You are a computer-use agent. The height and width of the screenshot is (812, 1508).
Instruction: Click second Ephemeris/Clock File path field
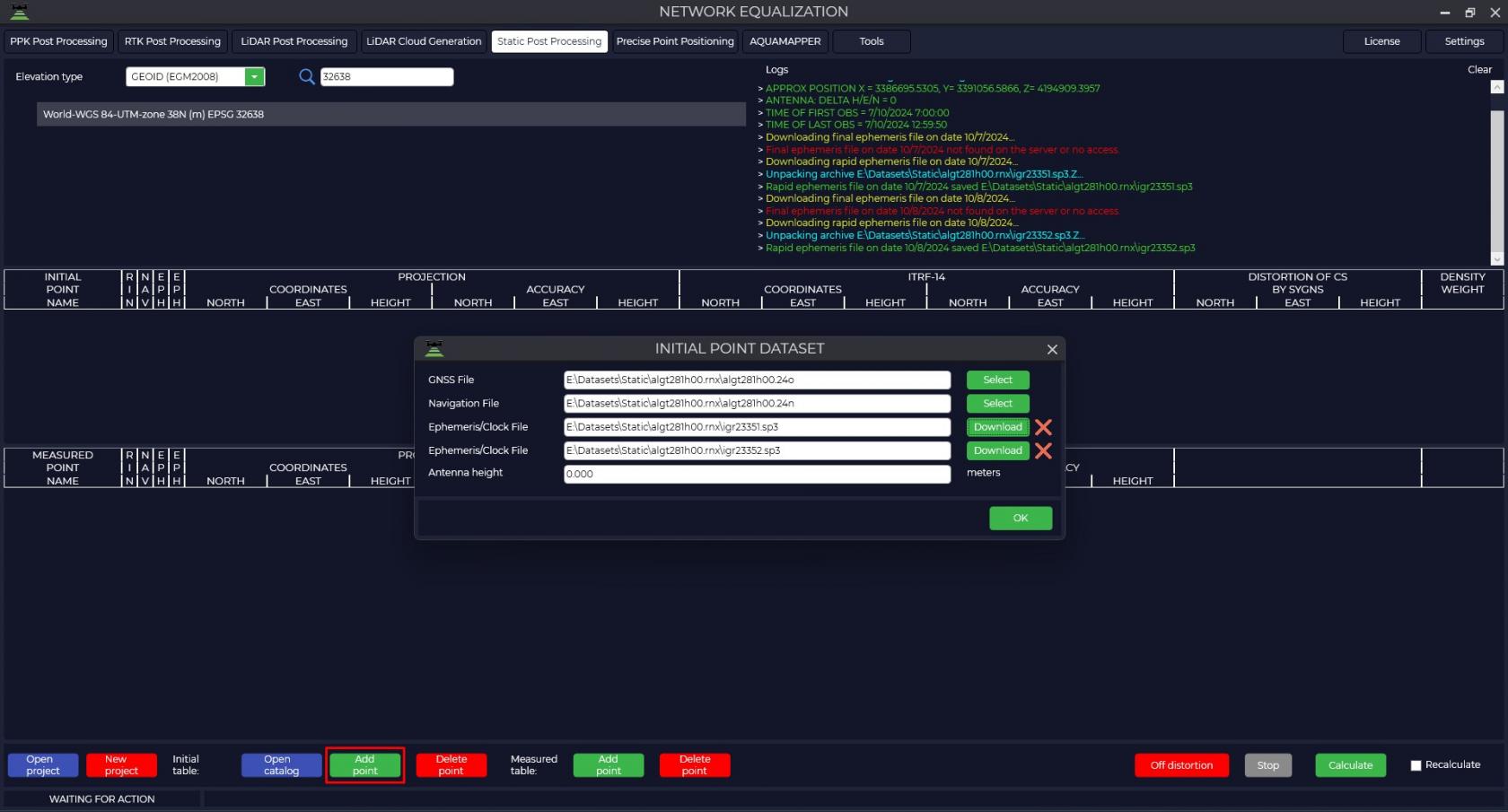click(757, 450)
